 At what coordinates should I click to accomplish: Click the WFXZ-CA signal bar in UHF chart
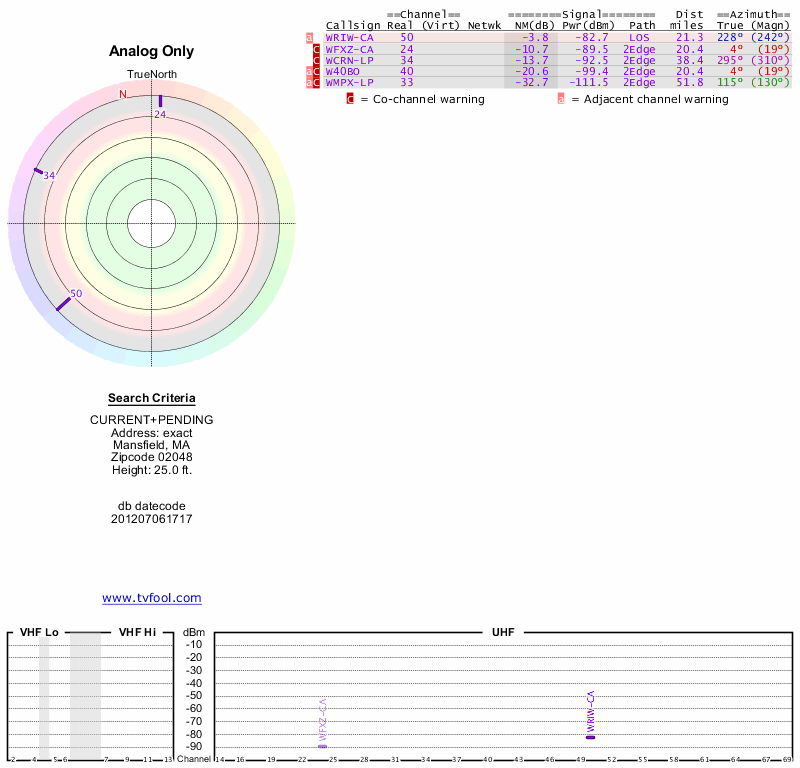[322, 746]
